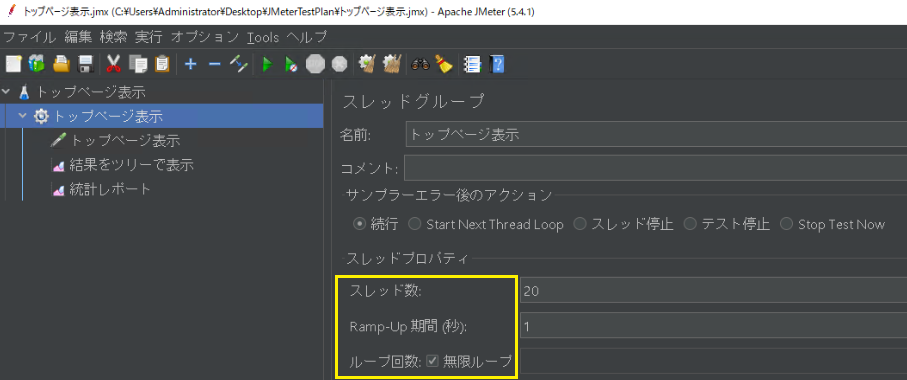The width and height of the screenshot is (907, 380).
Task: Select the トップページ表示 sampler tree item
Action: 125,141
